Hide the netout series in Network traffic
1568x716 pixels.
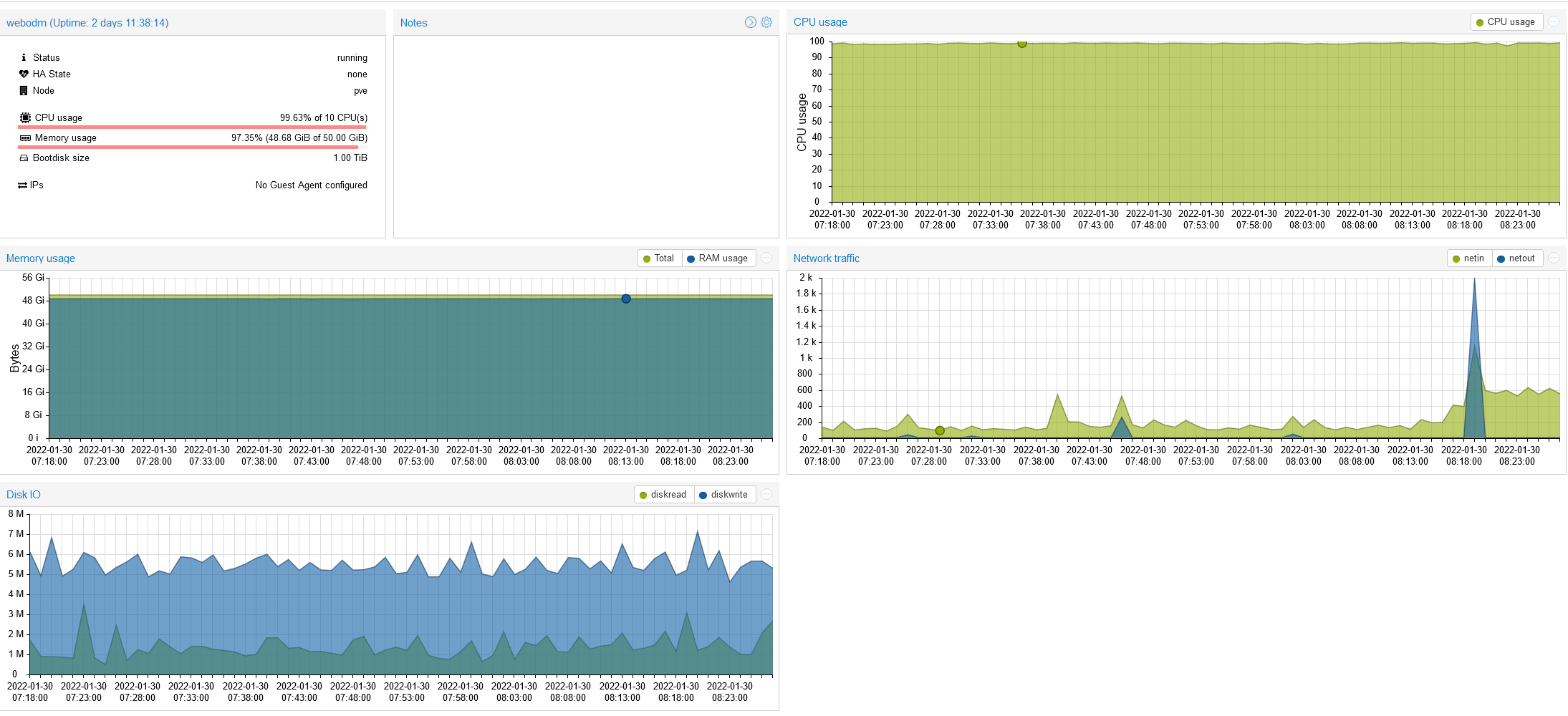(1517, 258)
